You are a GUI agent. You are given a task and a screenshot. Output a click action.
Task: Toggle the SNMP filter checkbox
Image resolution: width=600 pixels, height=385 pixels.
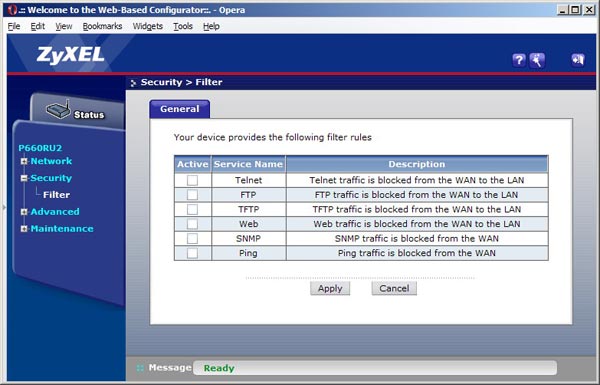[192, 238]
